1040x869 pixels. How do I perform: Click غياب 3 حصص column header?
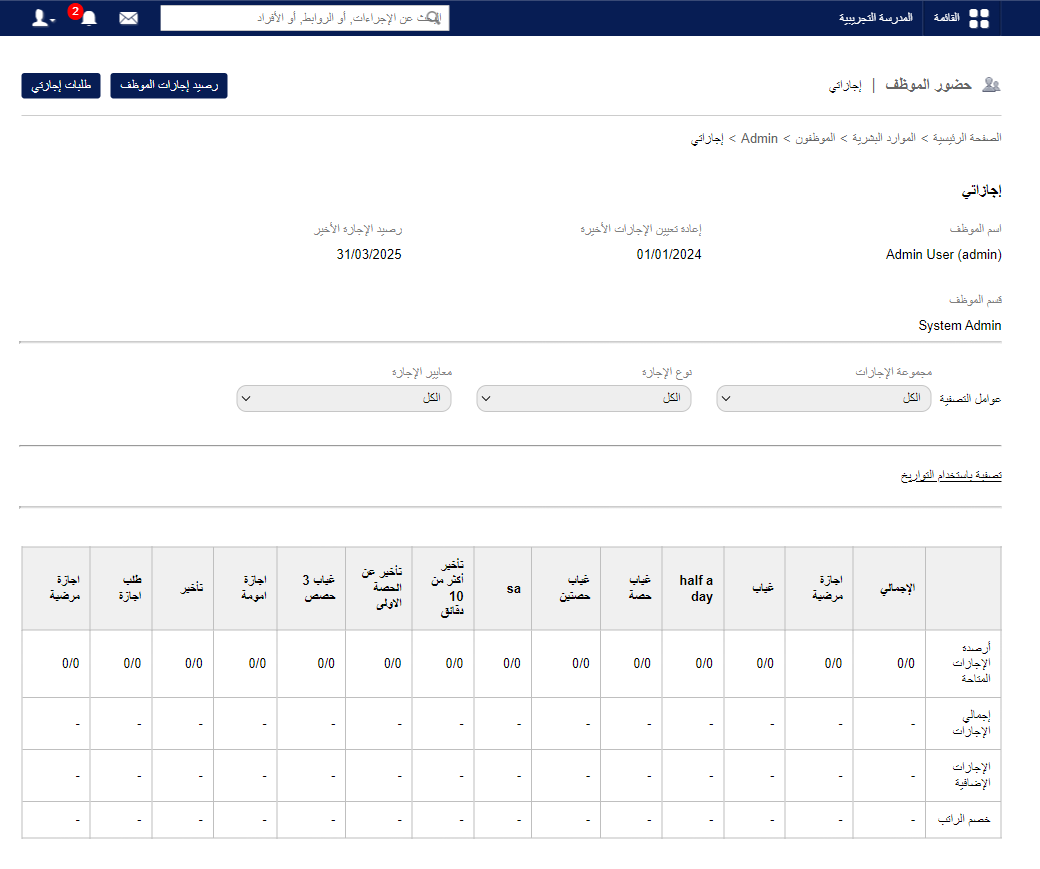click(311, 588)
